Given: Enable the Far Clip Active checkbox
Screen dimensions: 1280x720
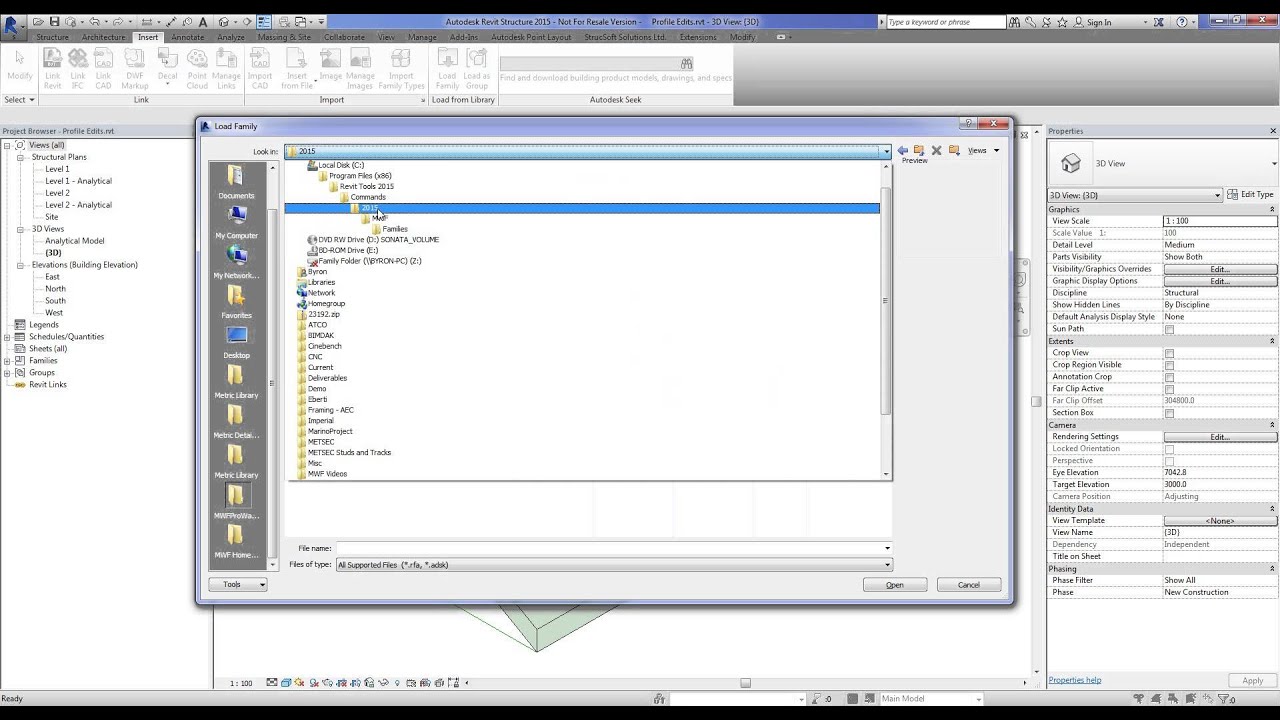Looking at the screenshot, I should (x=1169, y=389).
